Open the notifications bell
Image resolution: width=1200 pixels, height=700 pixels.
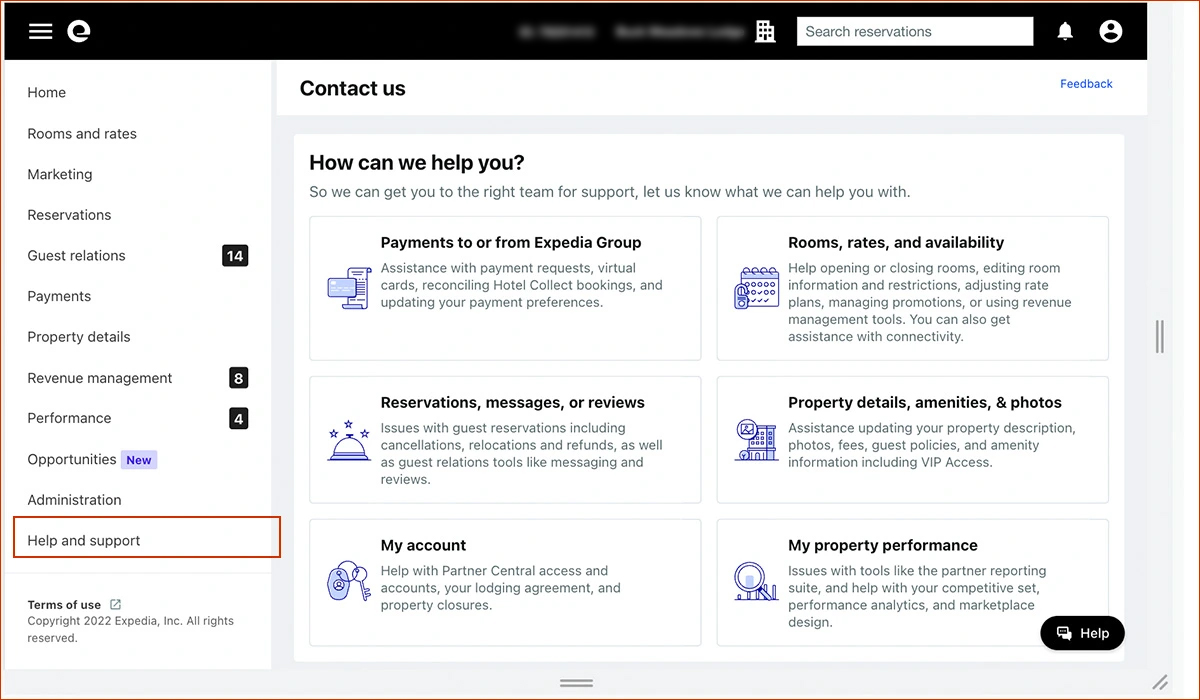tap(1065, 32)
